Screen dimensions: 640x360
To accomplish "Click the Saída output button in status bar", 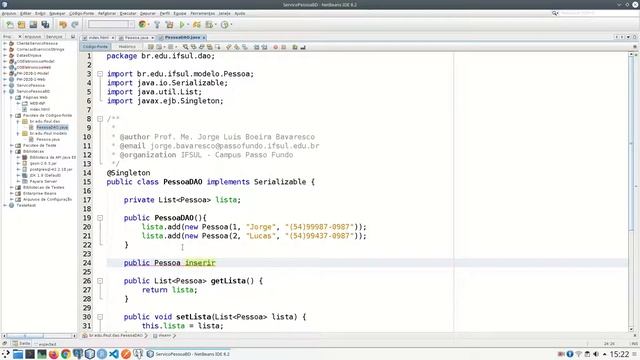I will click(21, 344).
